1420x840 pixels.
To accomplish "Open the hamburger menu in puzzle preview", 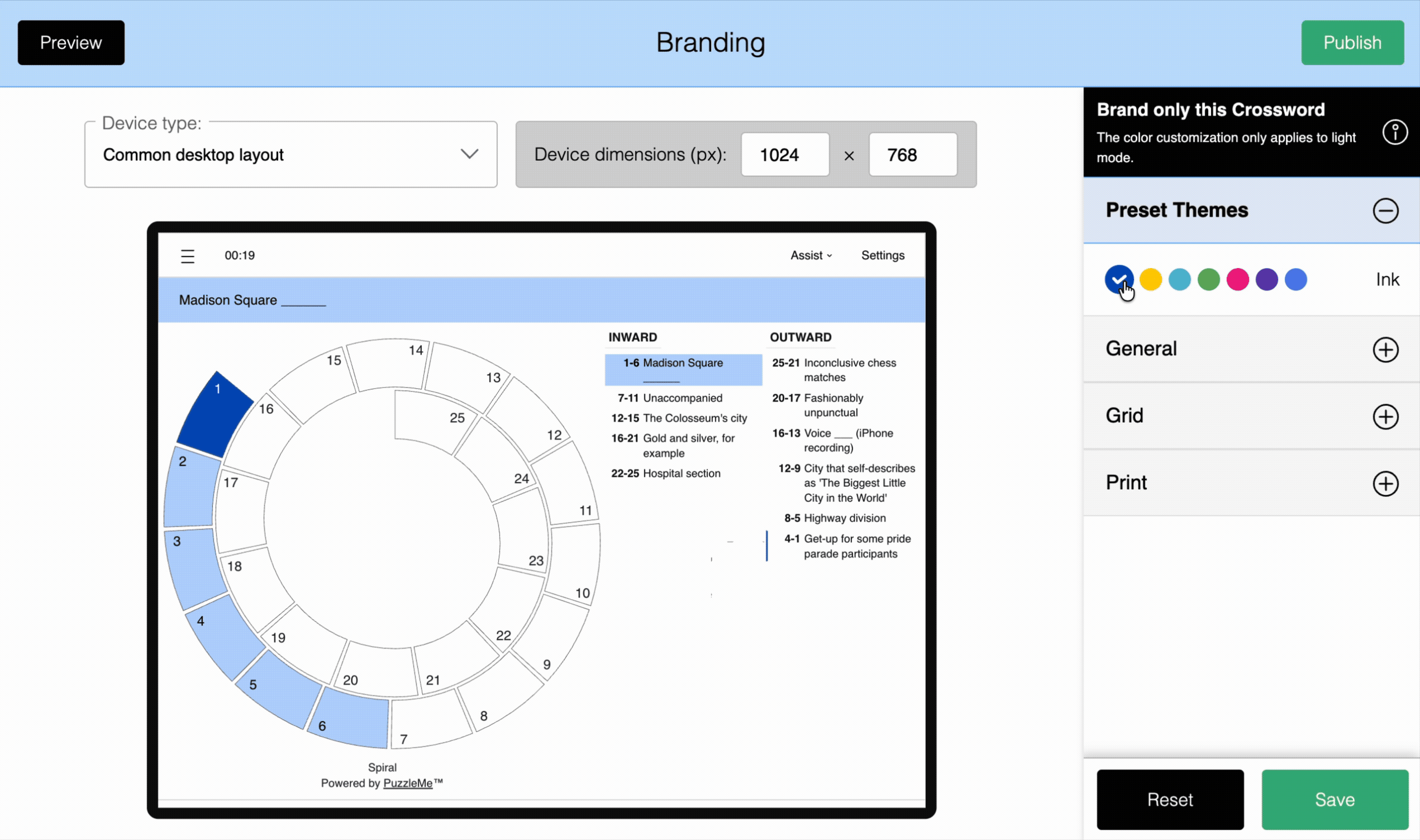I will [187, 256].
